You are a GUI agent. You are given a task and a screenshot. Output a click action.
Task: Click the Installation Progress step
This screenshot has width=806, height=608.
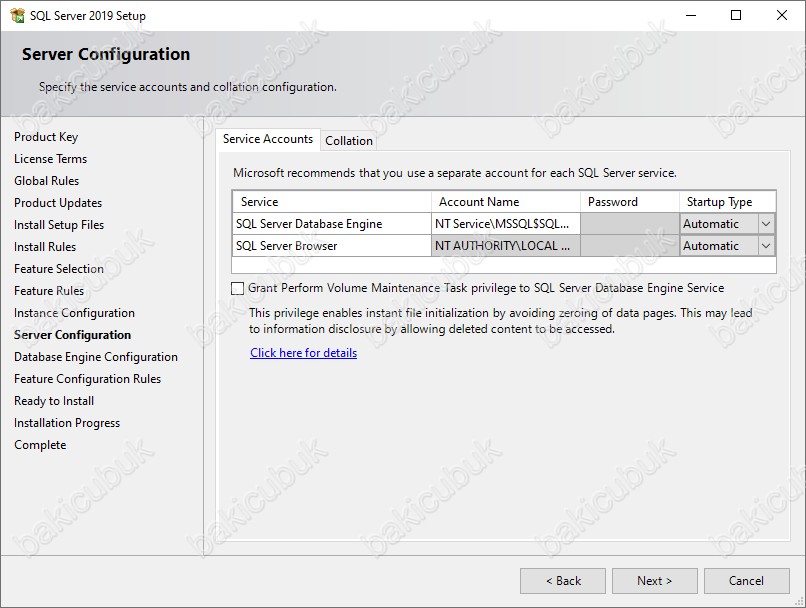(67, 423)
